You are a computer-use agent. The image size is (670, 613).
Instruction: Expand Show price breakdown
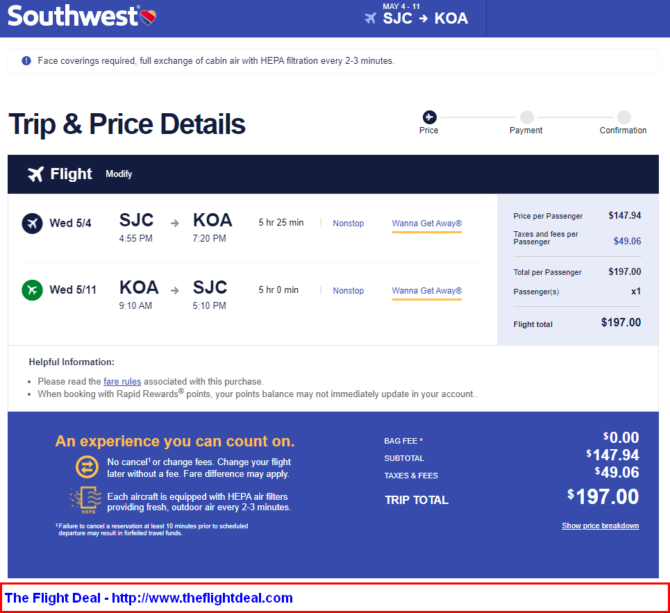click(x=600, y=525)
